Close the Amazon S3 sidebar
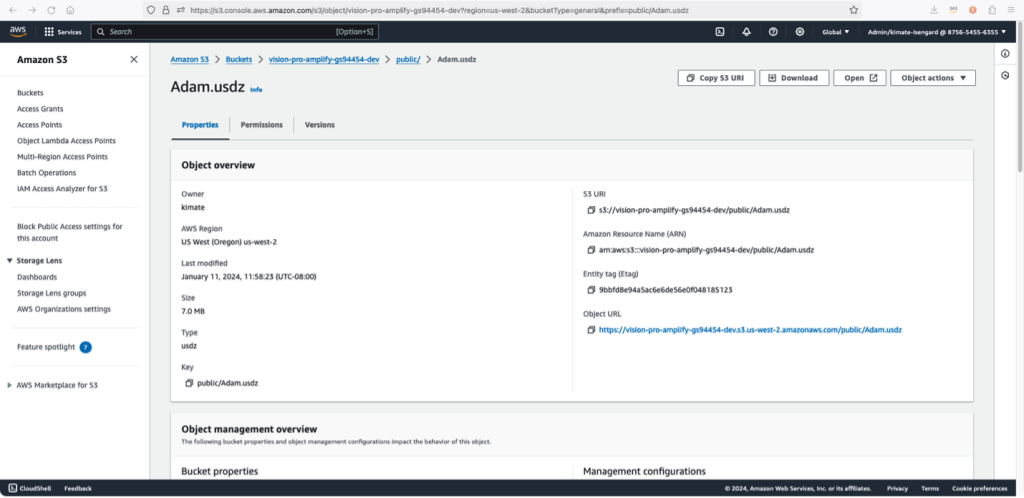 [x=134, y=59]
